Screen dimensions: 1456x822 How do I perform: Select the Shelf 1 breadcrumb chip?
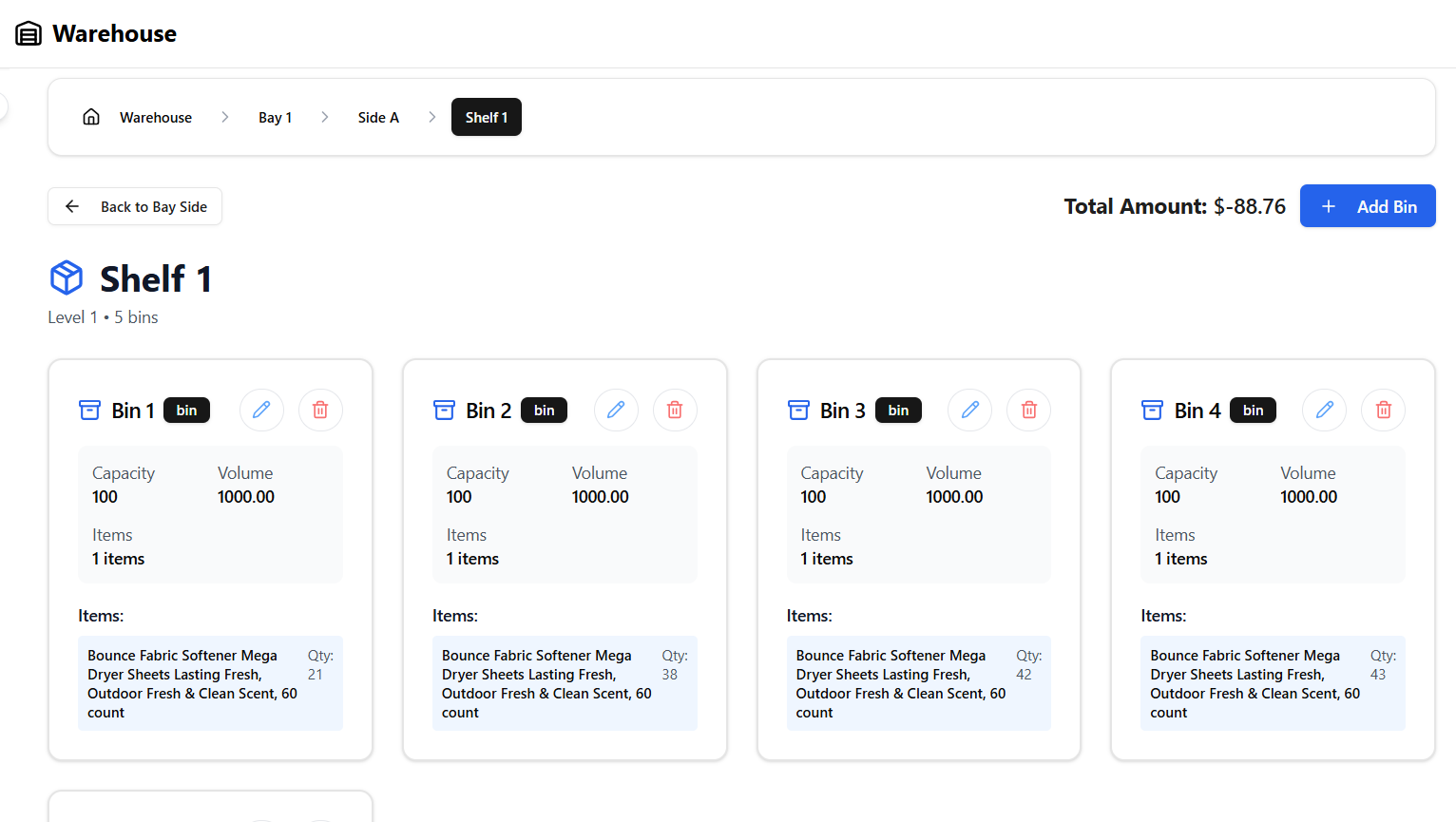486,118
